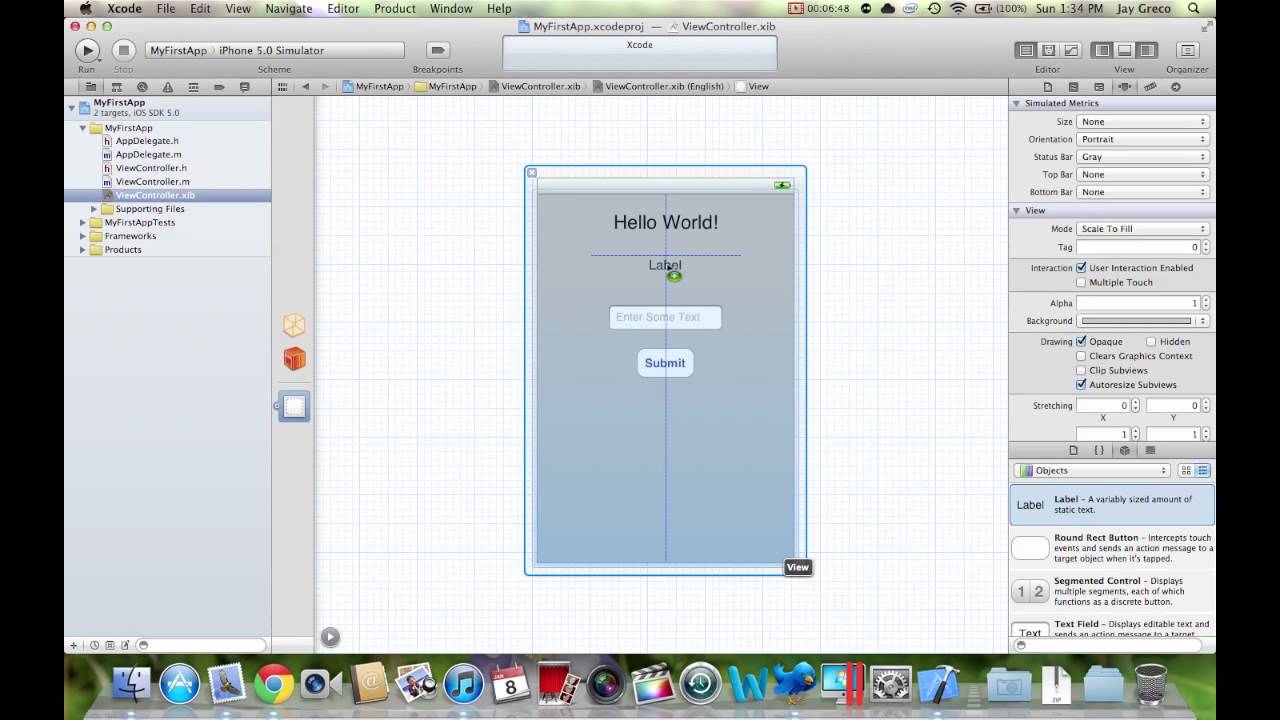Select the Assistant editor button

tap(1048, 50)
